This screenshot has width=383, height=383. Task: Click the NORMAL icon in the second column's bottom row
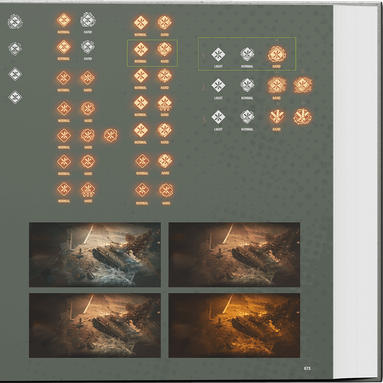click(x=64, y=189)
